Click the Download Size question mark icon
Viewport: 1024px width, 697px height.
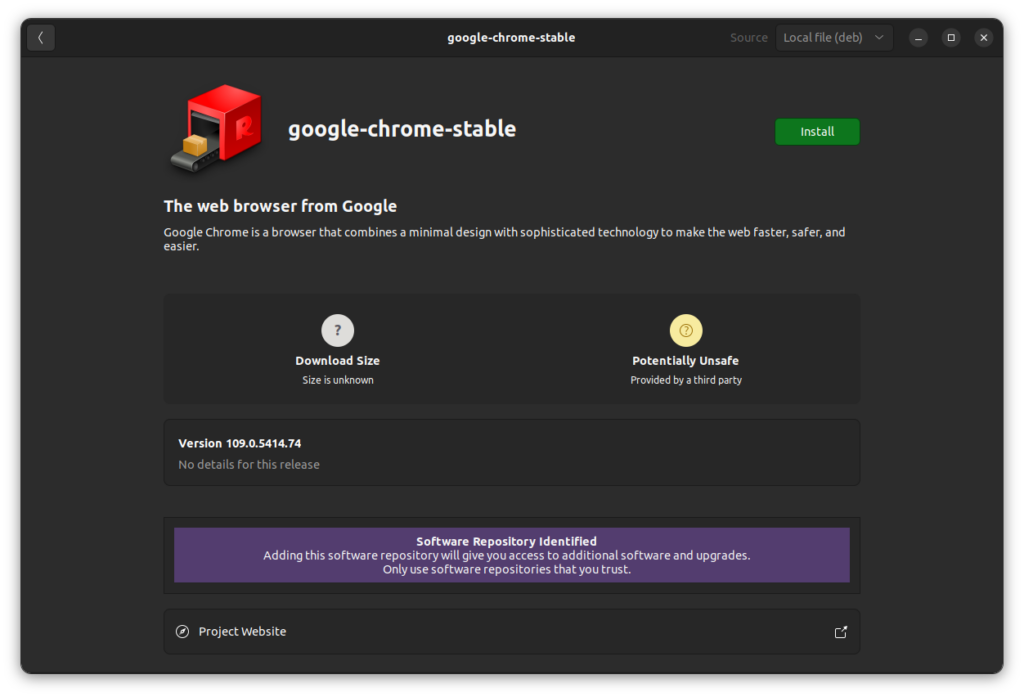point(338,330)
